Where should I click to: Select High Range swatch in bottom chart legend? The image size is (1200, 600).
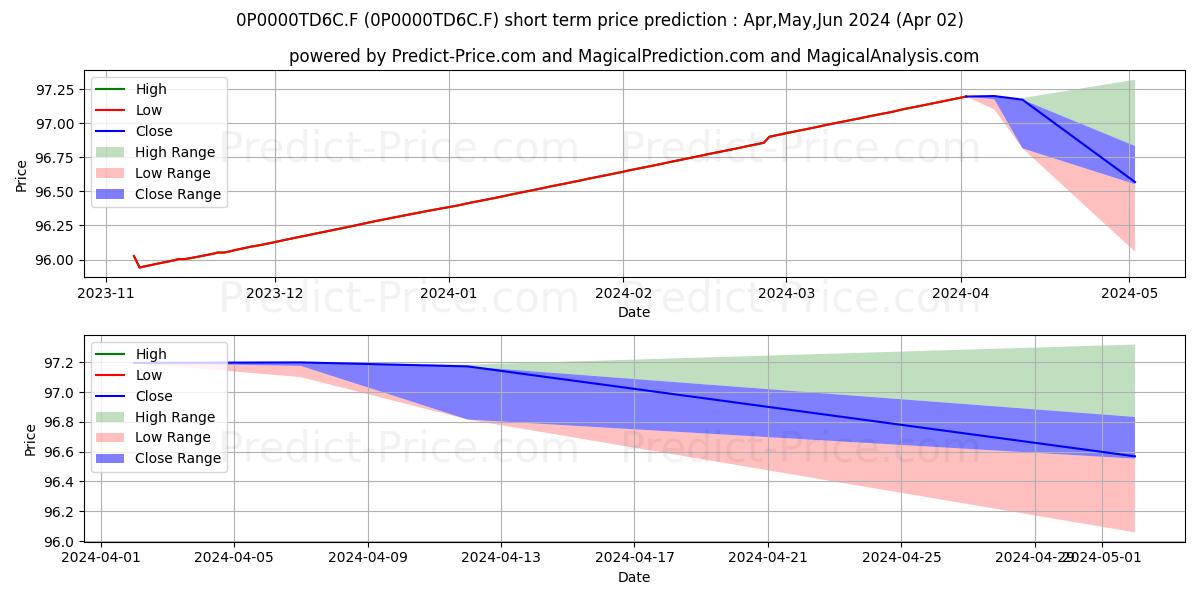(113, 417)
